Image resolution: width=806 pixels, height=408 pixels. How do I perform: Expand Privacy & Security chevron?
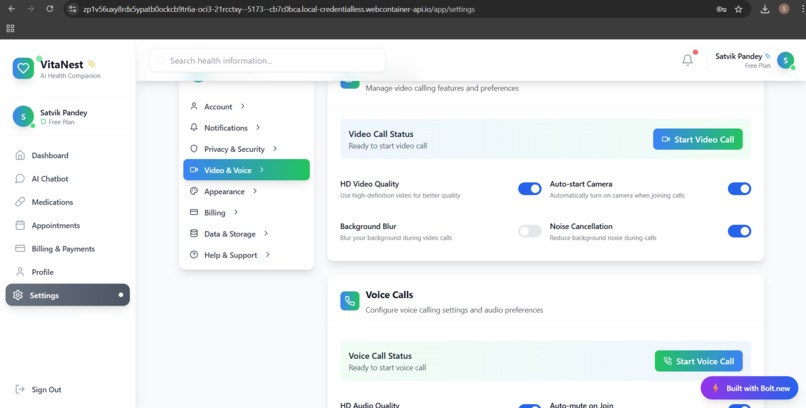pos(275,149)
